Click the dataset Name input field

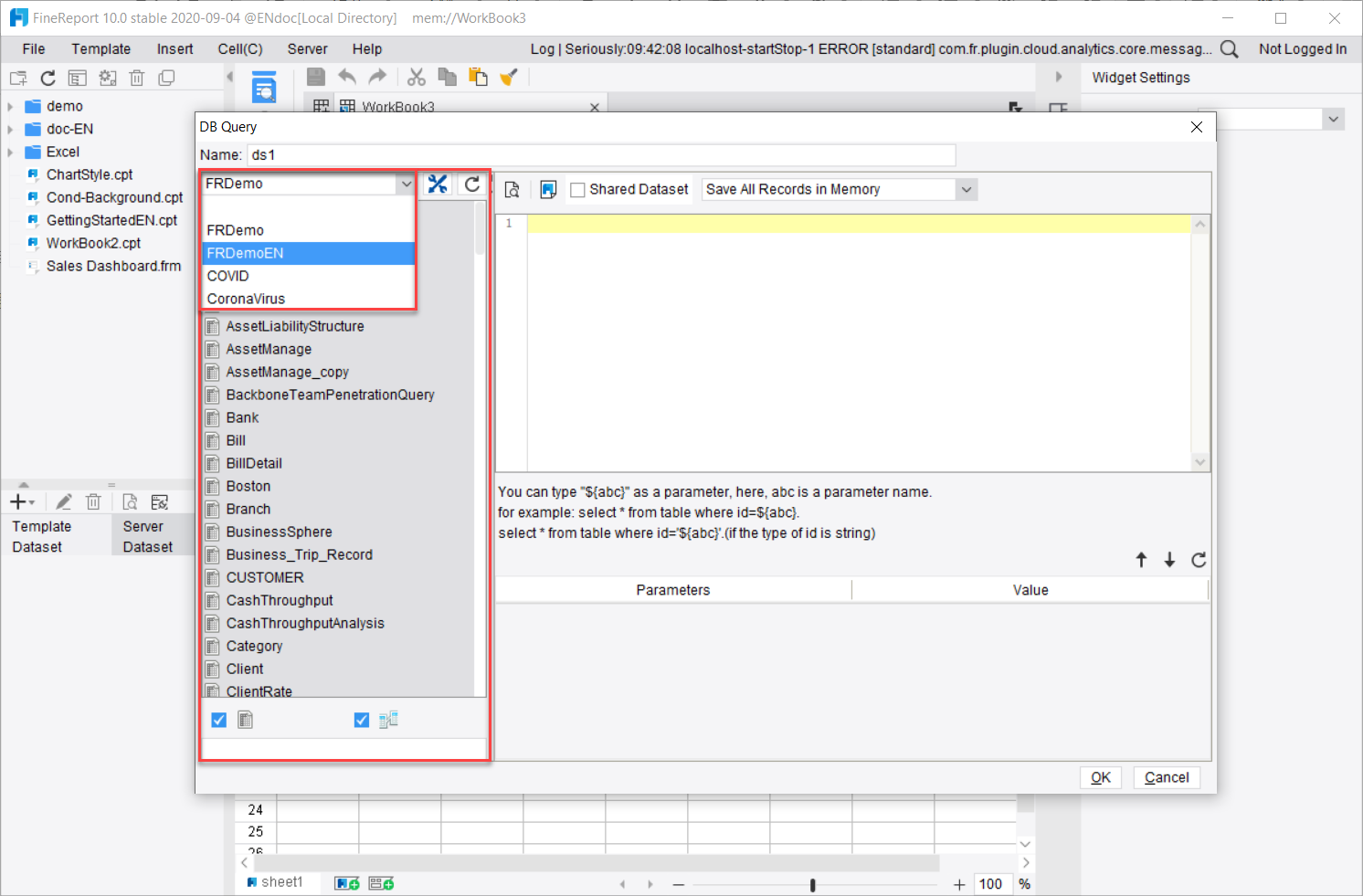pyautogui.click(x=601, y=155)
